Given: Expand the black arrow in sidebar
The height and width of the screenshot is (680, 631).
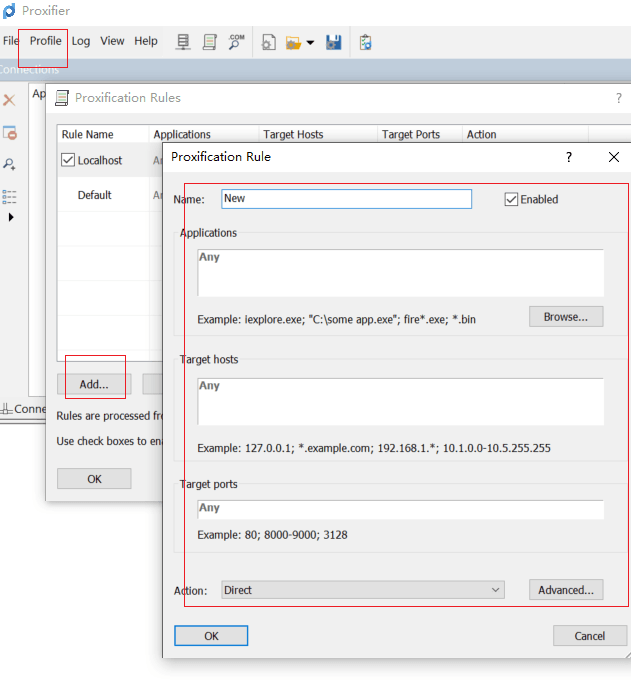Looking at the screenshot, I should [x=11, y=217].
